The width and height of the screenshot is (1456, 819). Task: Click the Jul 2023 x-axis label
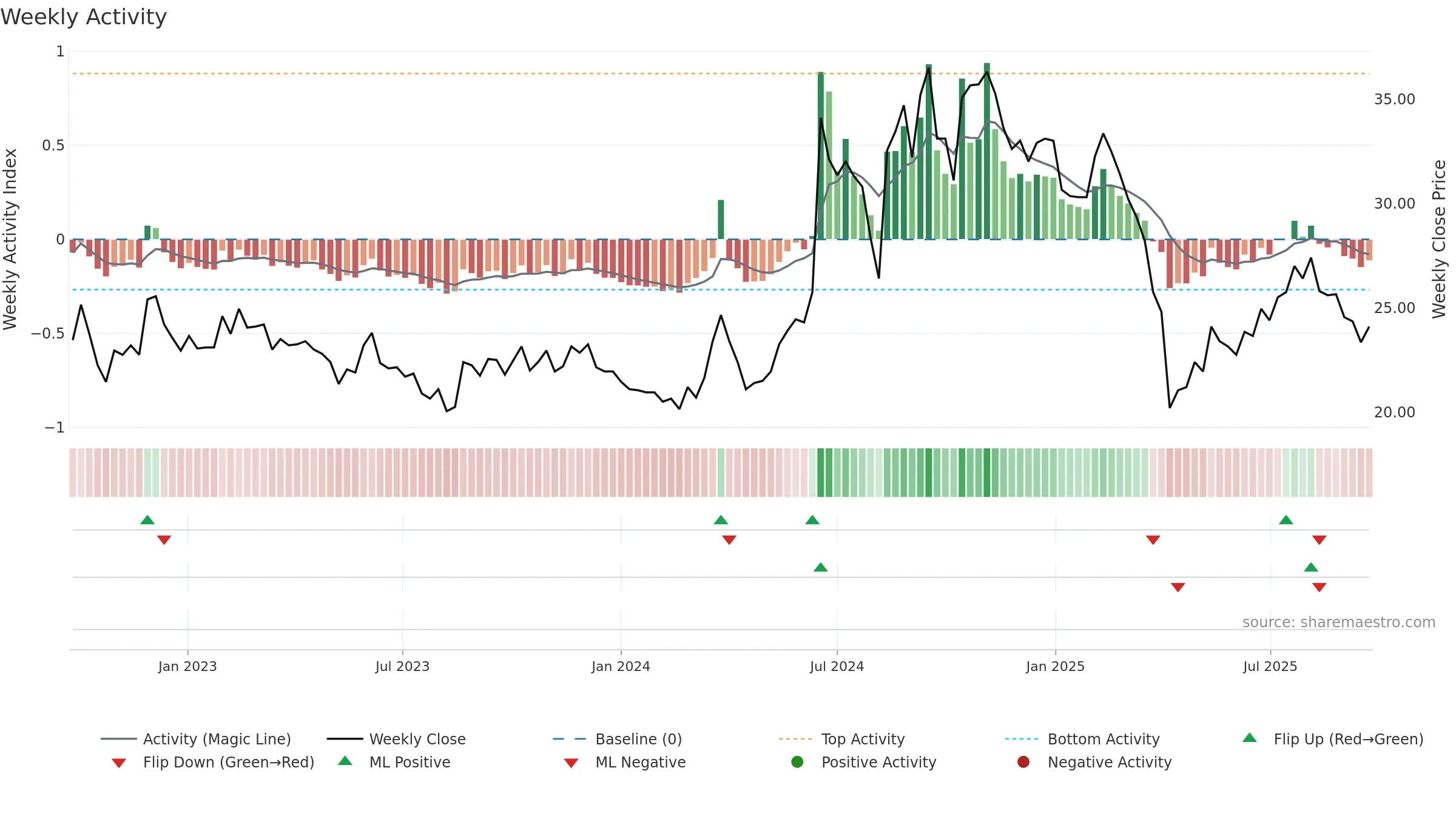402,666
